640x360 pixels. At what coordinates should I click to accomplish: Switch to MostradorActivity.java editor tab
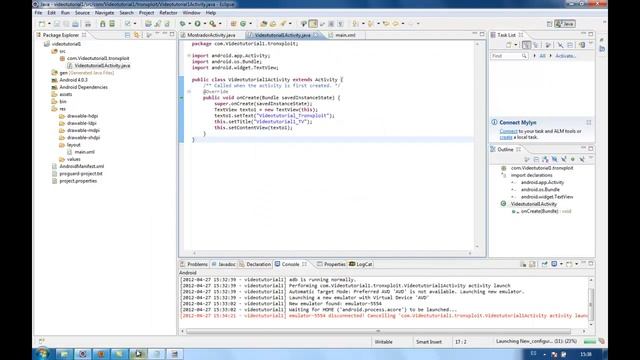click(211, 36)
